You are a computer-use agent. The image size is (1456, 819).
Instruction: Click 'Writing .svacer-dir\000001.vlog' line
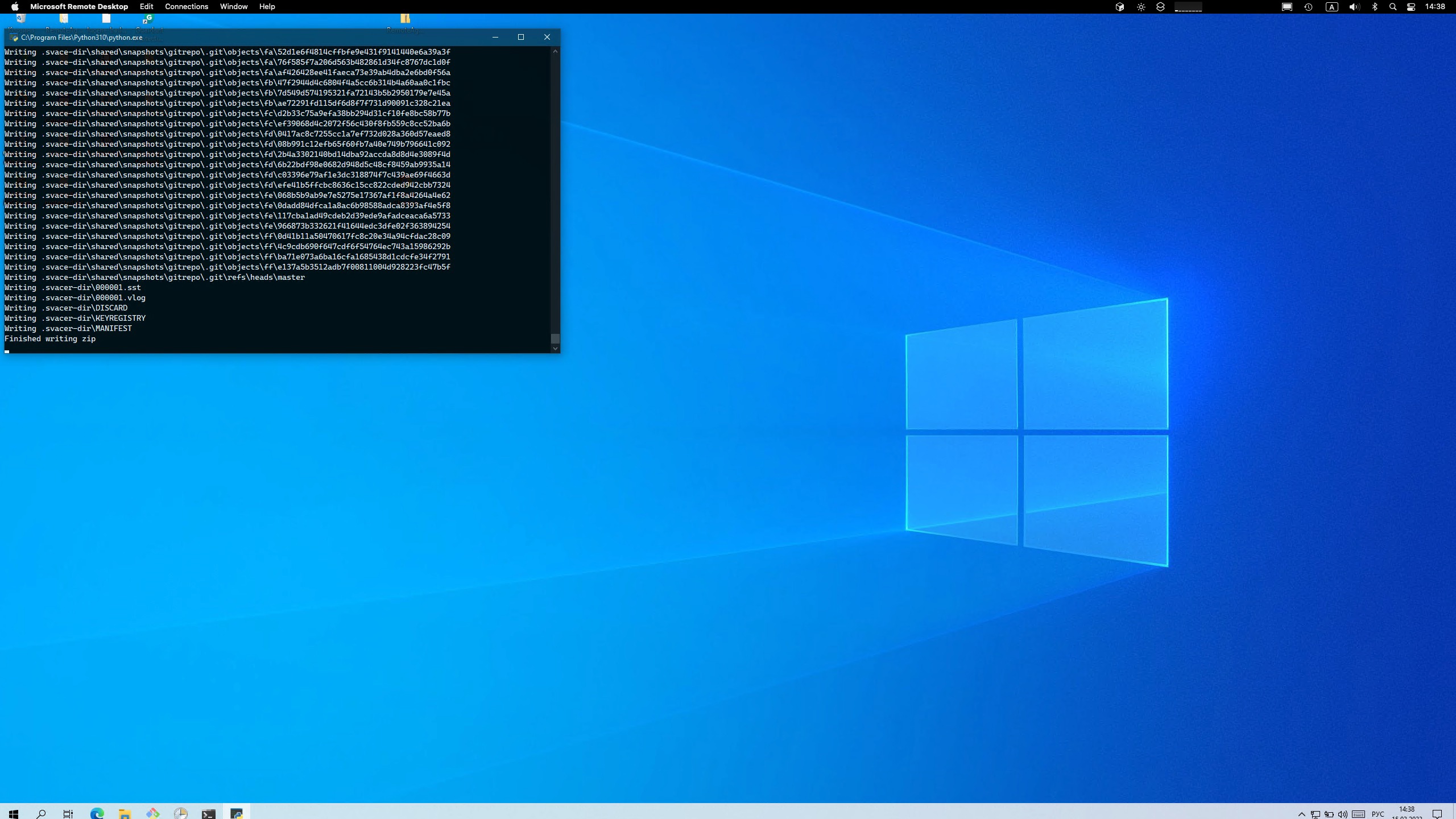[75, 298]
